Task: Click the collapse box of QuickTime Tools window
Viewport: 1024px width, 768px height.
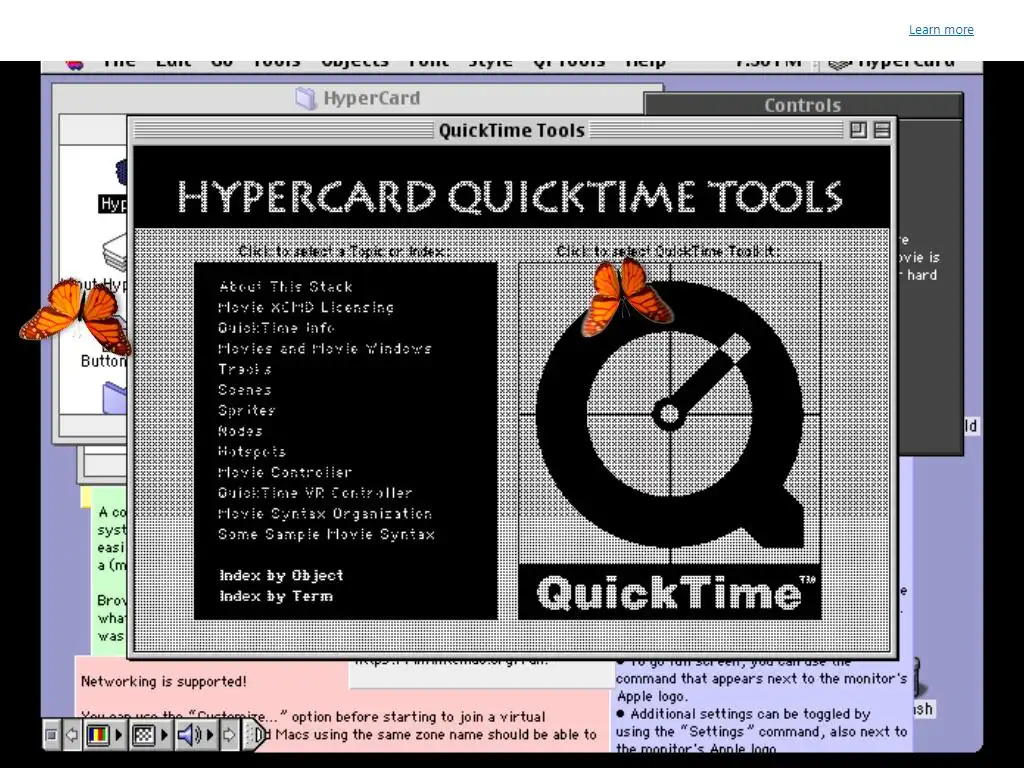Action: [x=882, y=130]
